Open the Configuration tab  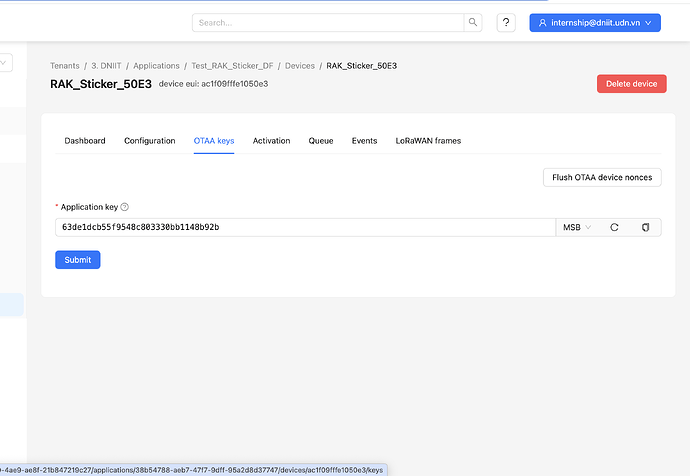coord(149,141)
